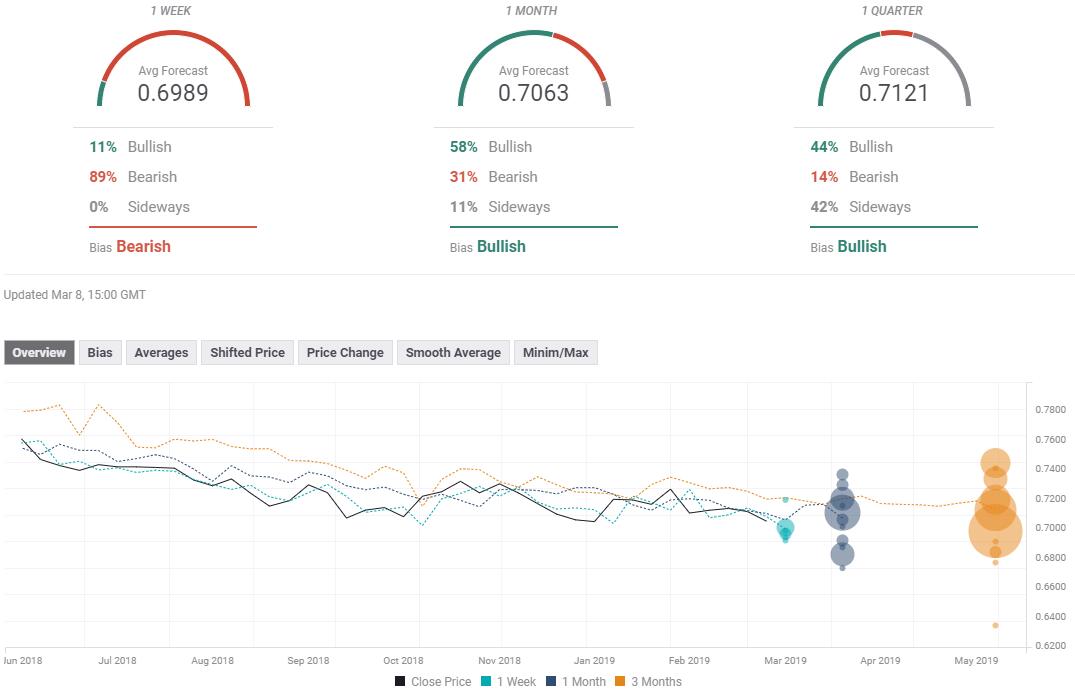Click the 0% Sideways row
Viewport: 1075px width, 691px height.
tap(140, 207)
